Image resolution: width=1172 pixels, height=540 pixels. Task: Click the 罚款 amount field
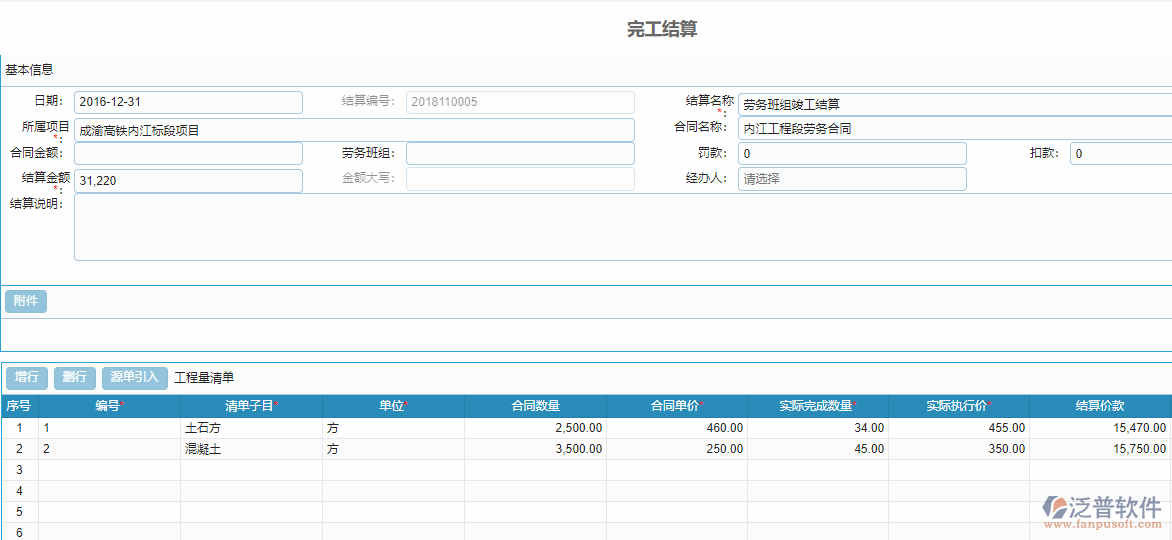[851, 153]
